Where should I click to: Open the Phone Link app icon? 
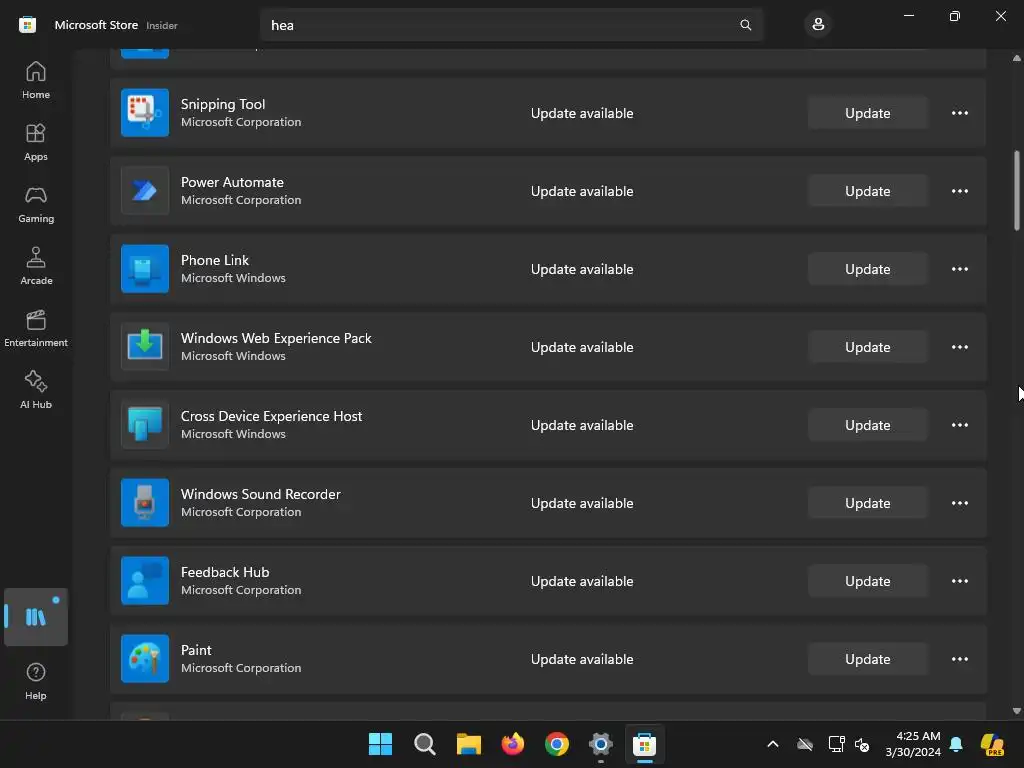(145, 268)
